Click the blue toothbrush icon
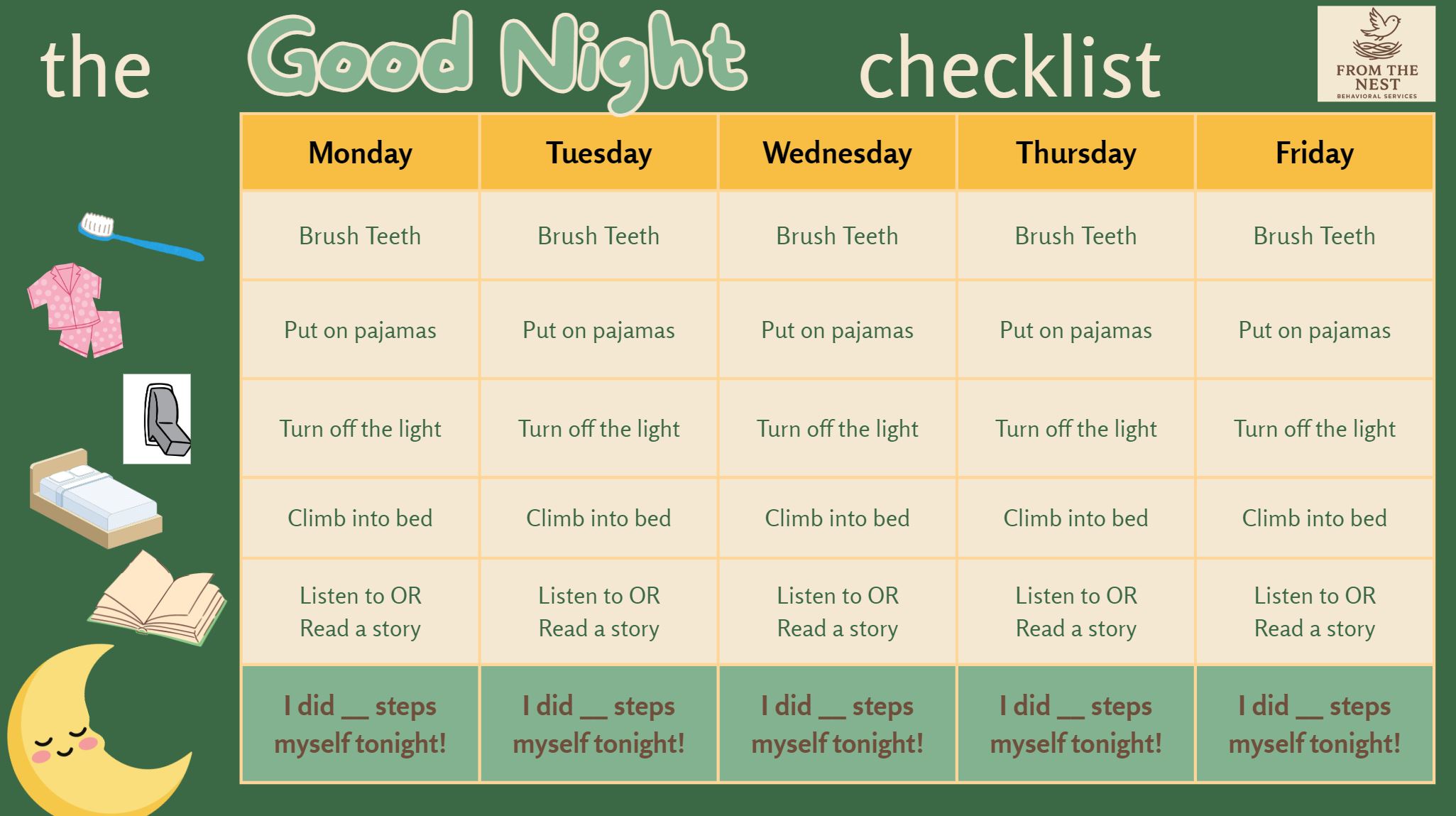 (x=139, y=237)
